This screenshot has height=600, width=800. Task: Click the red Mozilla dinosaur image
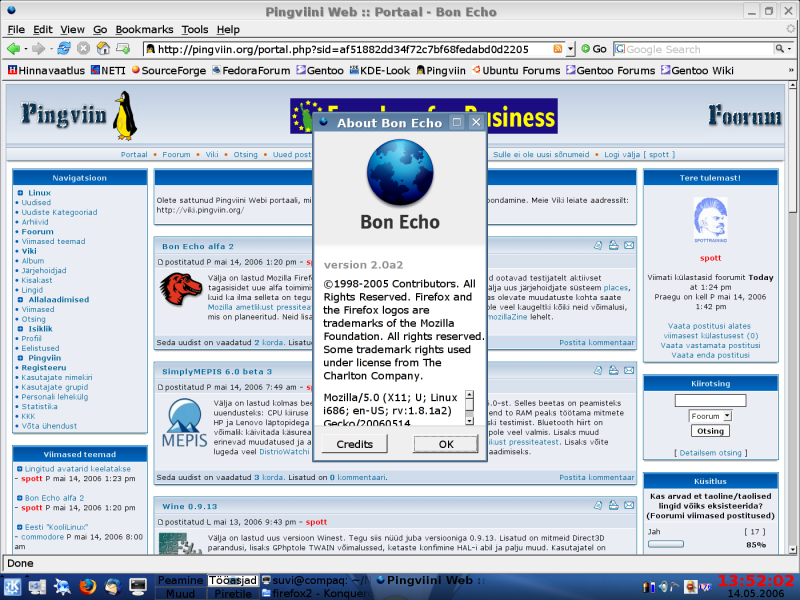coord(181,289)
